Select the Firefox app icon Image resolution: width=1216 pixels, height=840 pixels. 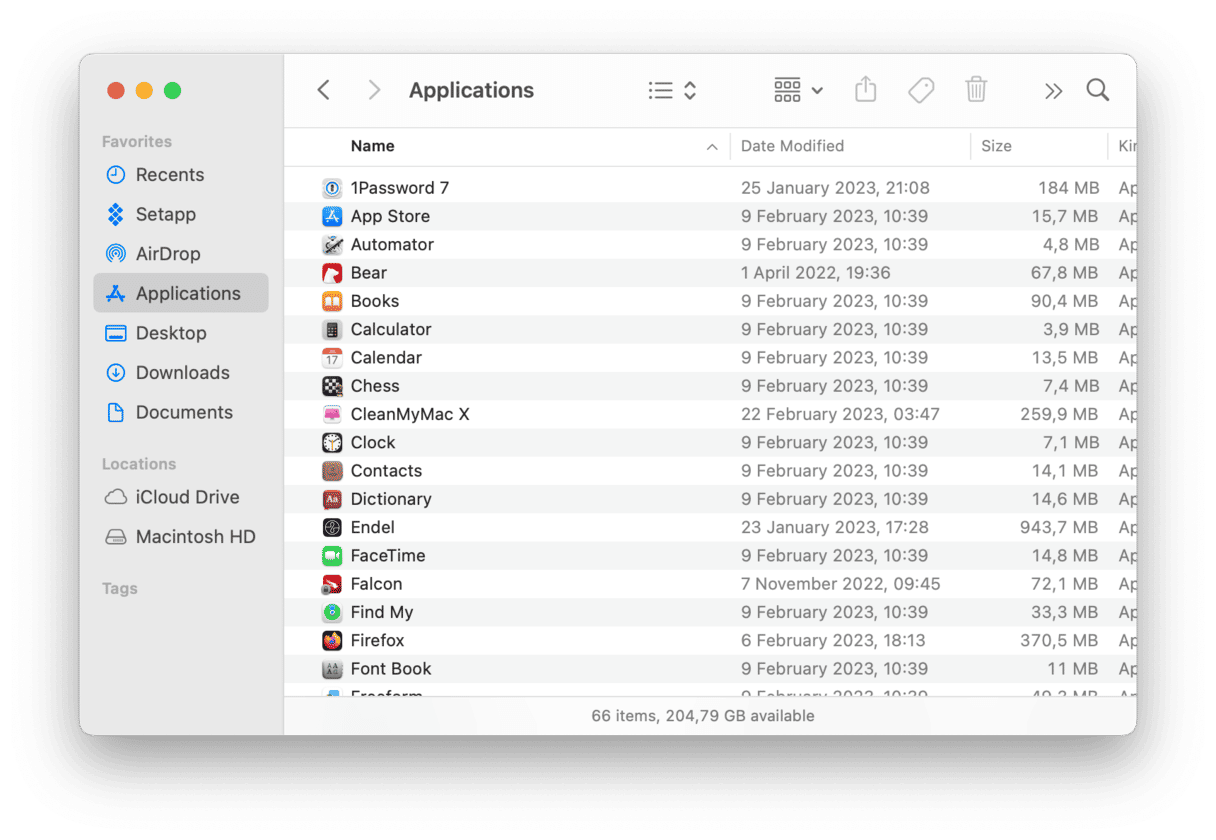click(x=332, y=640)
